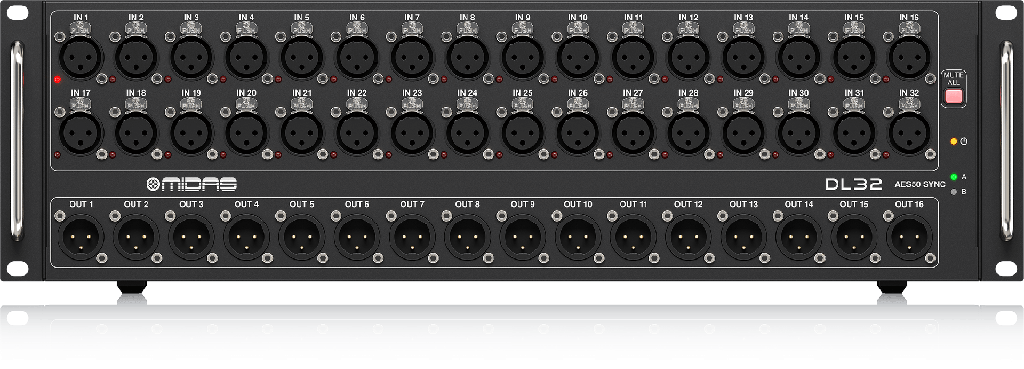This screenshot has height=369, width=1024.
Task: Select the IN 27 XLR input connector
Action: 633,133
